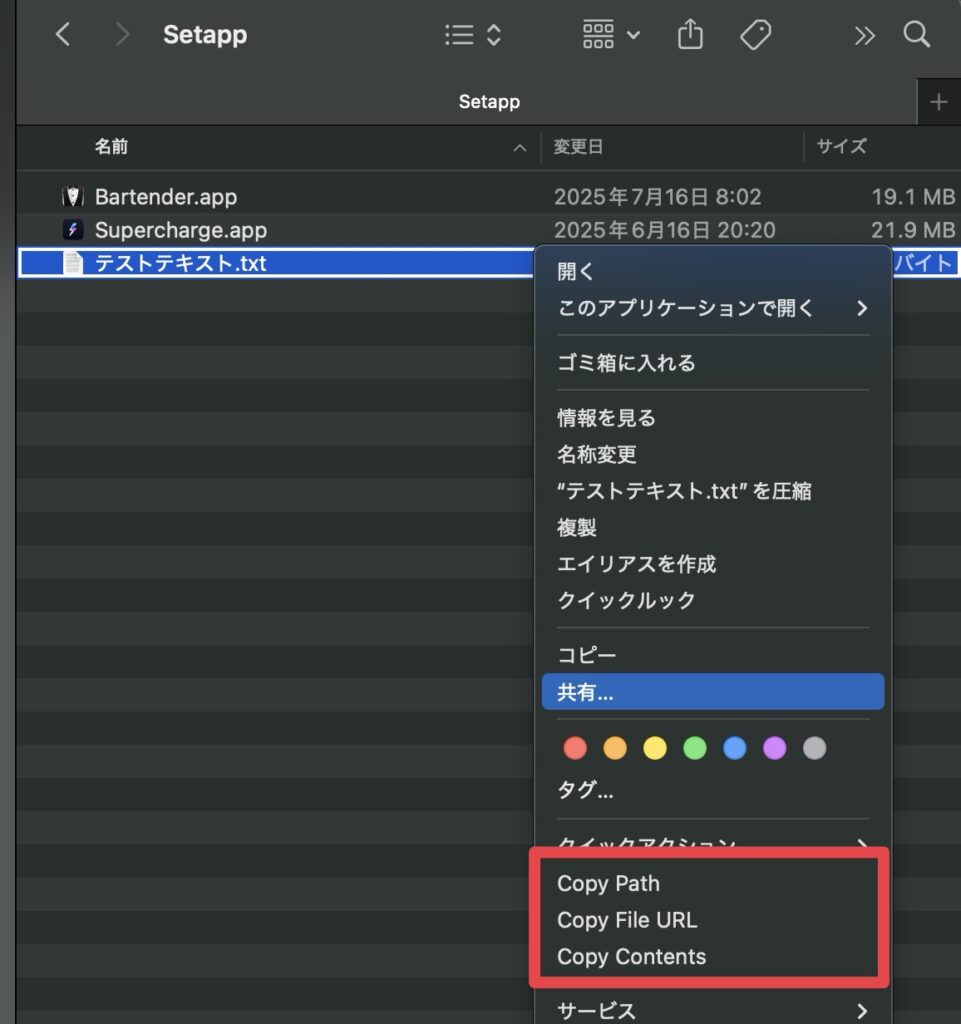Viewport: 961px width, 1024px height.
Task: Expand このアプリケーションで開く submenu
Action: 713,308
